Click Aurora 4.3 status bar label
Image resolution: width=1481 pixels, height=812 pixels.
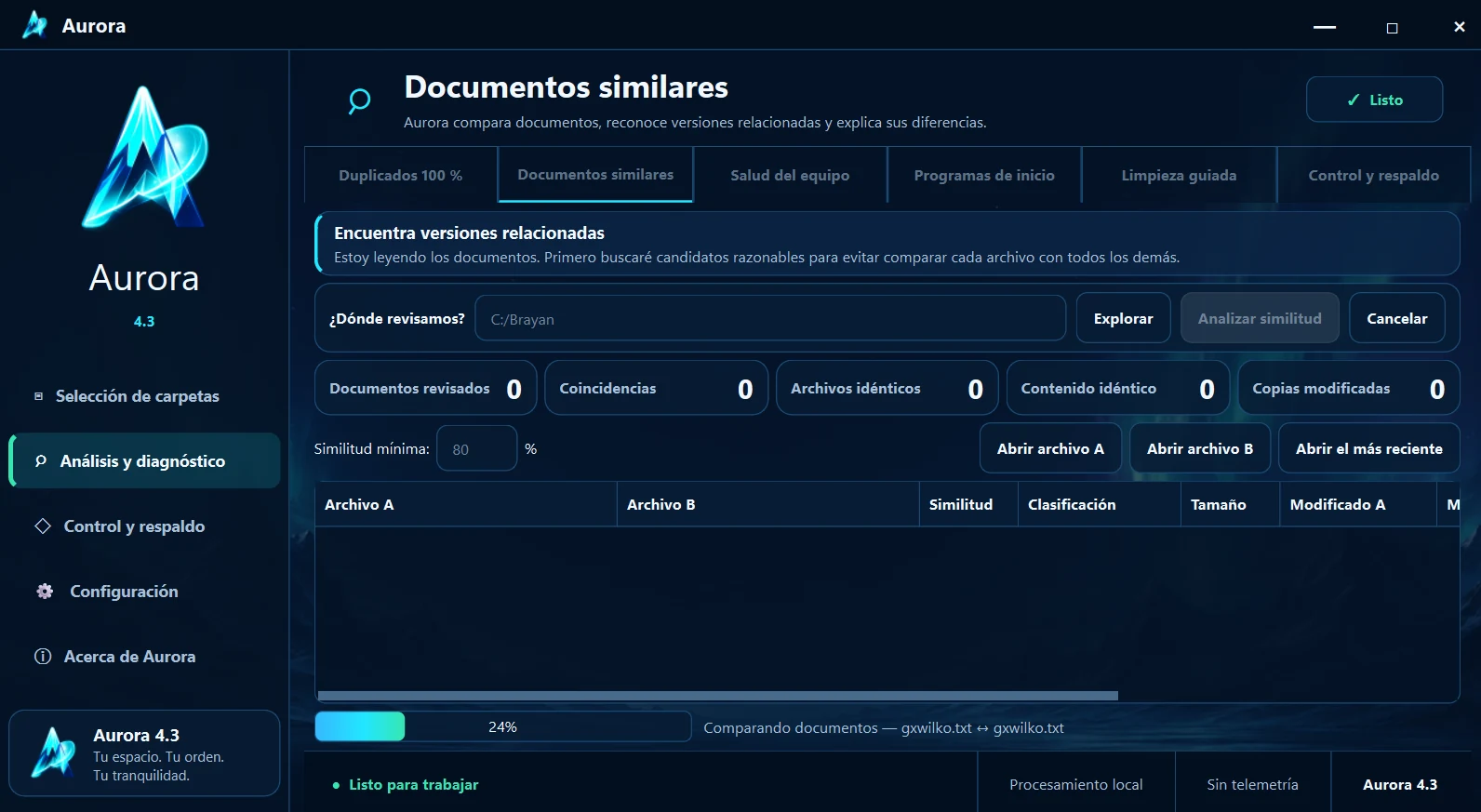coord(1400,784)
